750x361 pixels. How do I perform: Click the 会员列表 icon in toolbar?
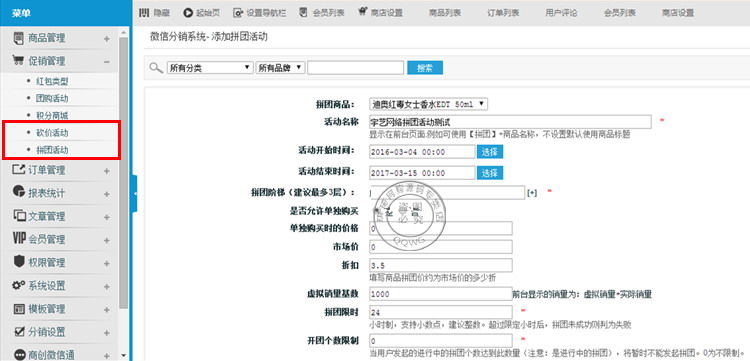coord(303,12)
